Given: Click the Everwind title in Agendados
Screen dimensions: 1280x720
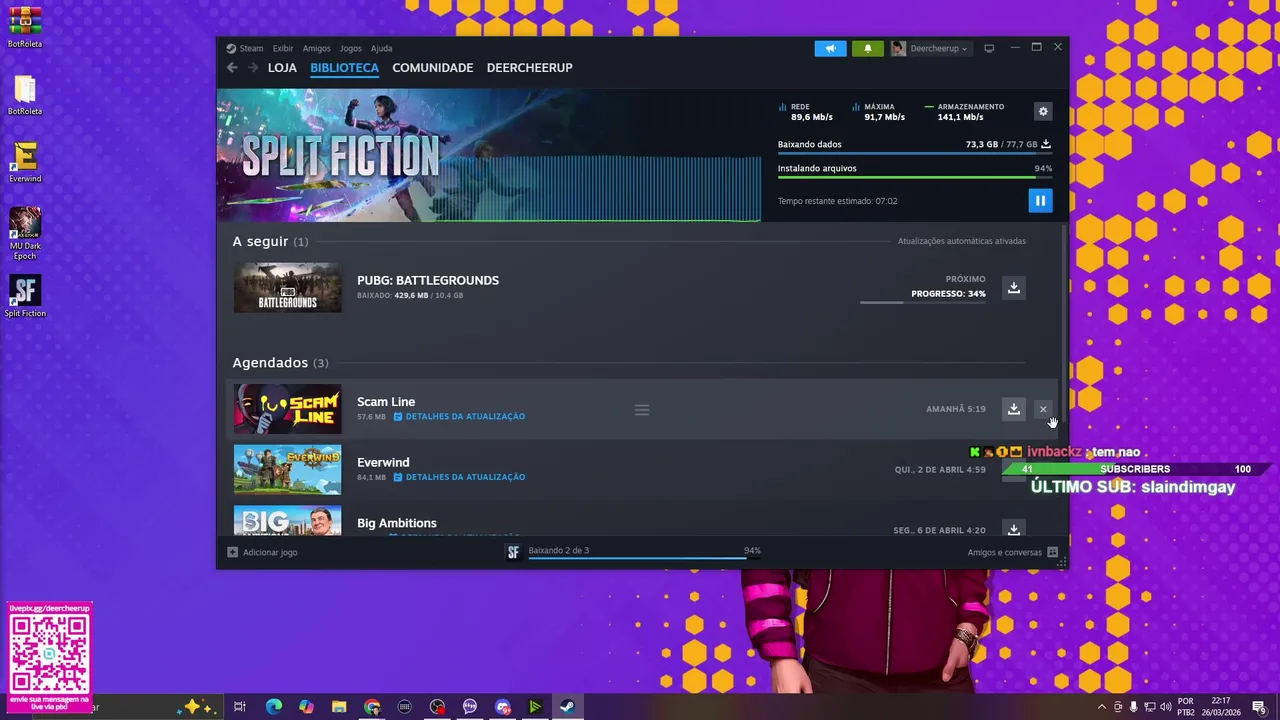Looking at the screenshot, I should coord(383,462).
